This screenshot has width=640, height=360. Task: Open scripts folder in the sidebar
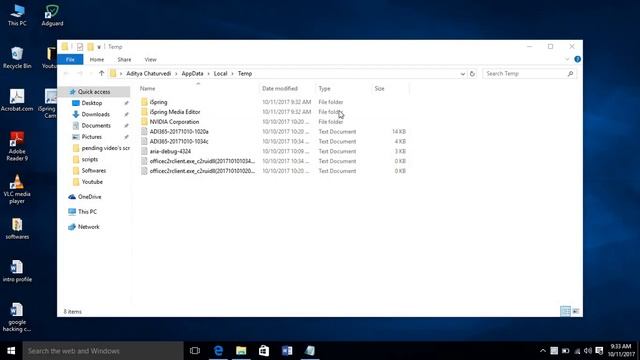(89, 159)
